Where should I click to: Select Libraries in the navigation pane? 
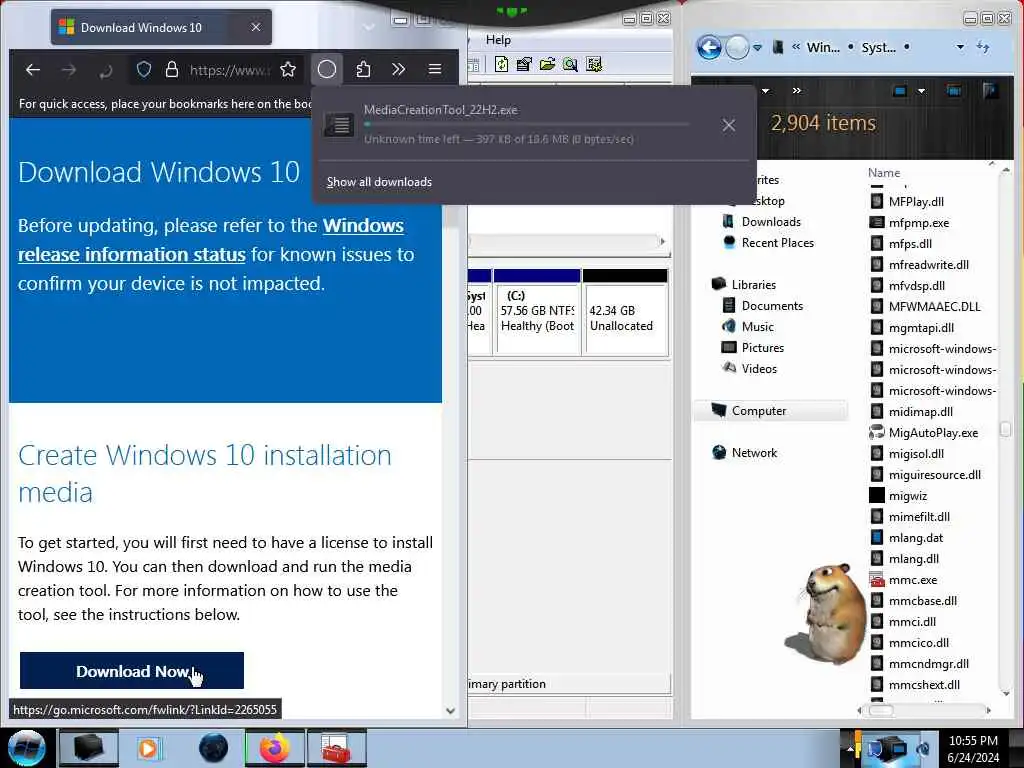pos(744,284)
